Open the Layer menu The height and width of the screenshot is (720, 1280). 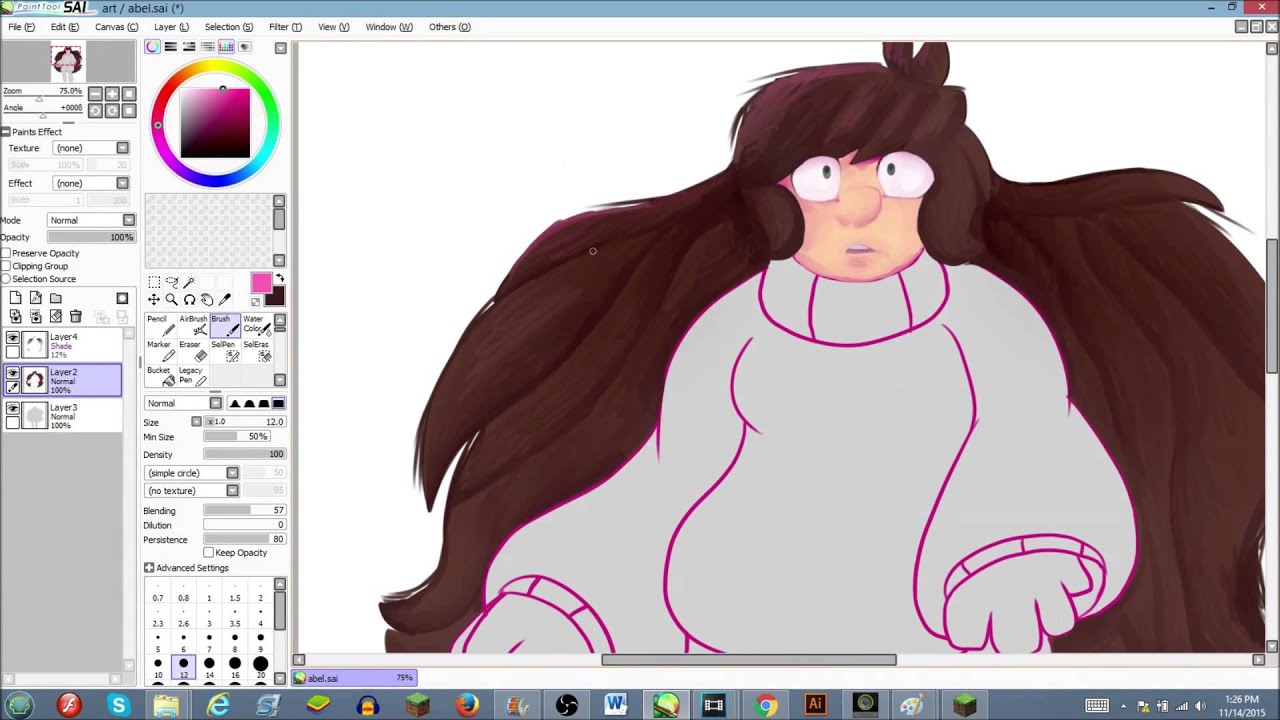pos(171,27)
